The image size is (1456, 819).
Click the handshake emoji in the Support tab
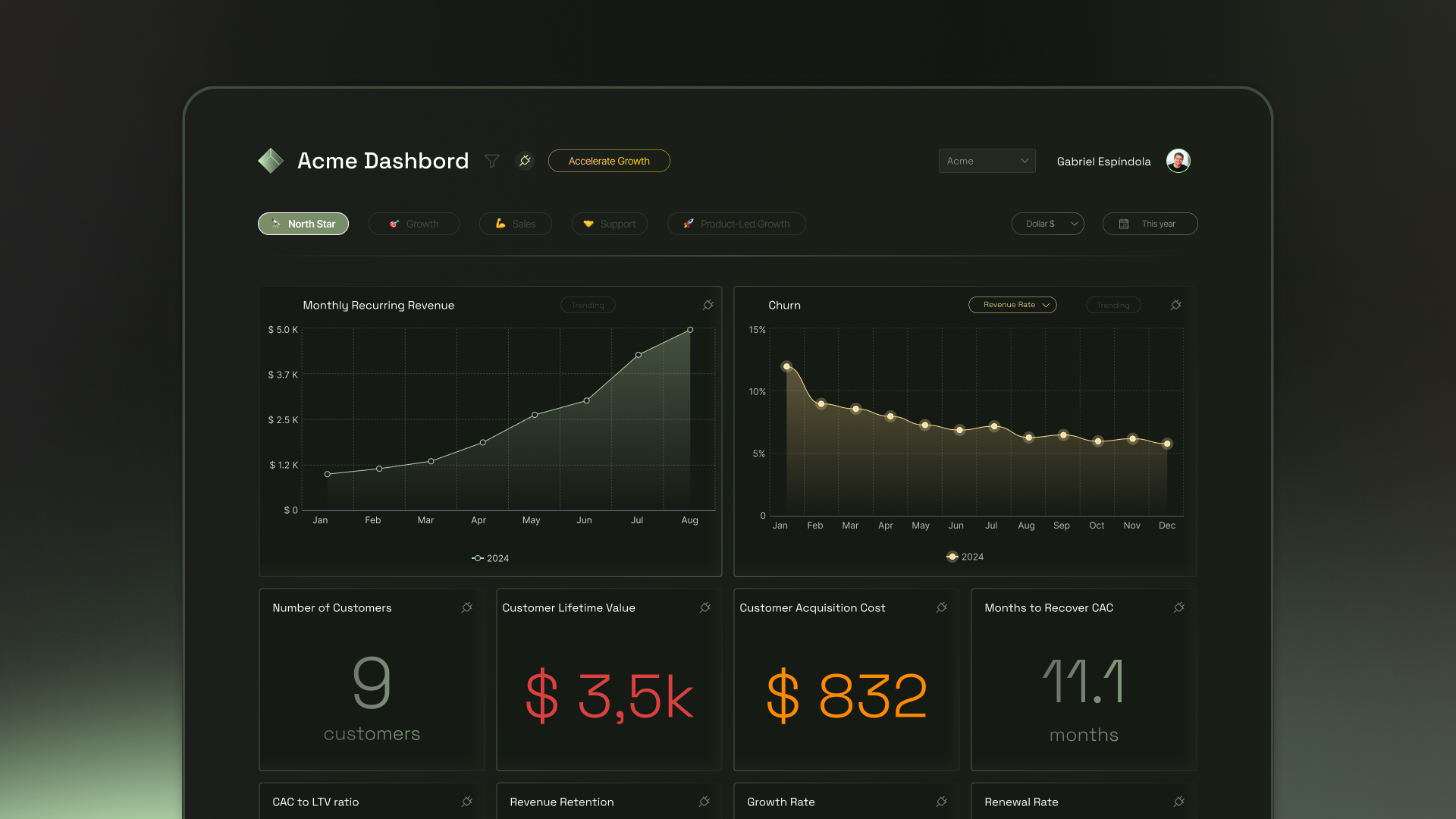tap(588, 224)
